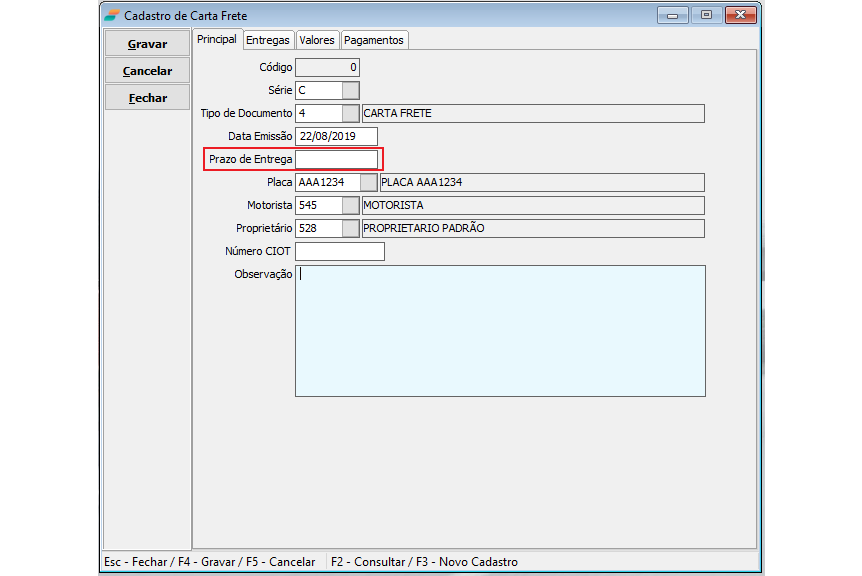Click the Número CIOT input field

coord(339,251)
